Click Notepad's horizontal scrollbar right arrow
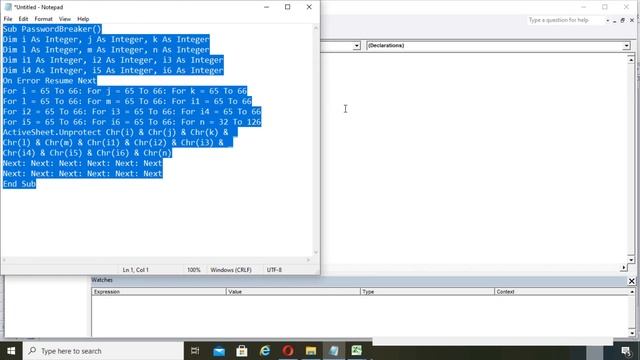This screenshot has height=360, width=640. point(309,260)
